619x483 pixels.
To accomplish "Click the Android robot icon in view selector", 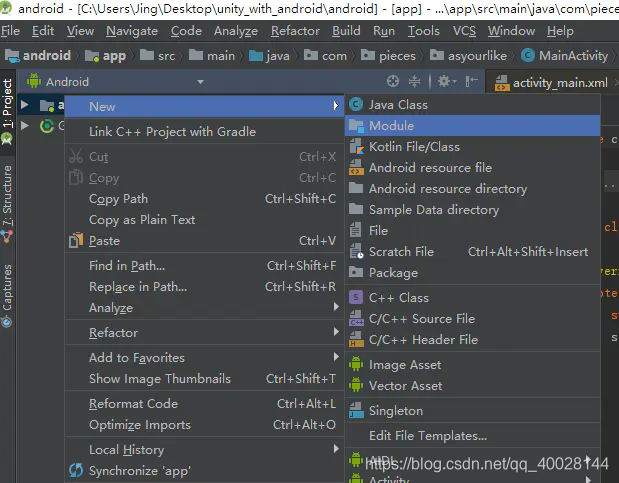I will click(x=34, y=81).
